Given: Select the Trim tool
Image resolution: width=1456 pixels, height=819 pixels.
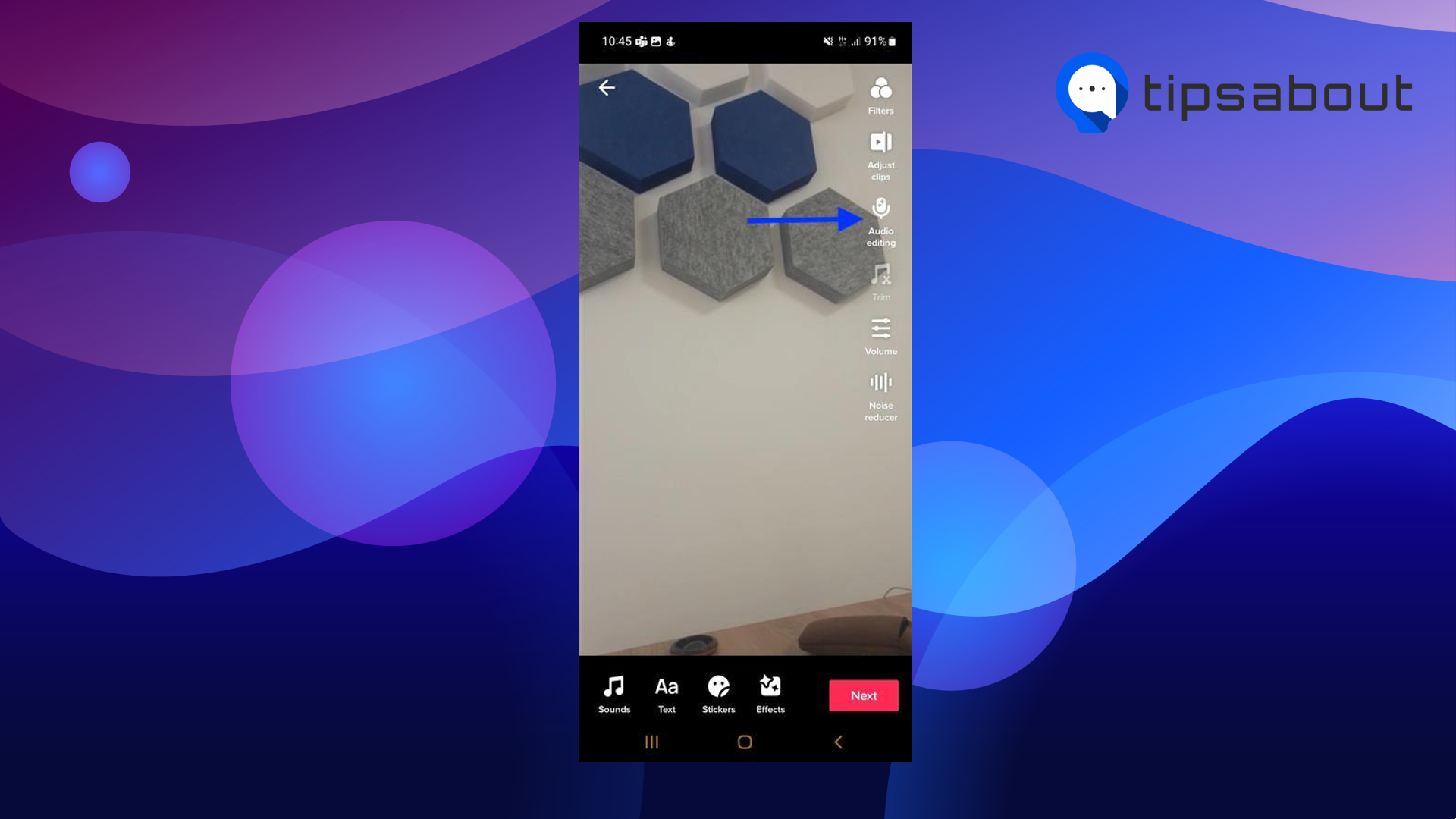Looking at the screenshot, I should pyautogui.click(x=880, y=280).
